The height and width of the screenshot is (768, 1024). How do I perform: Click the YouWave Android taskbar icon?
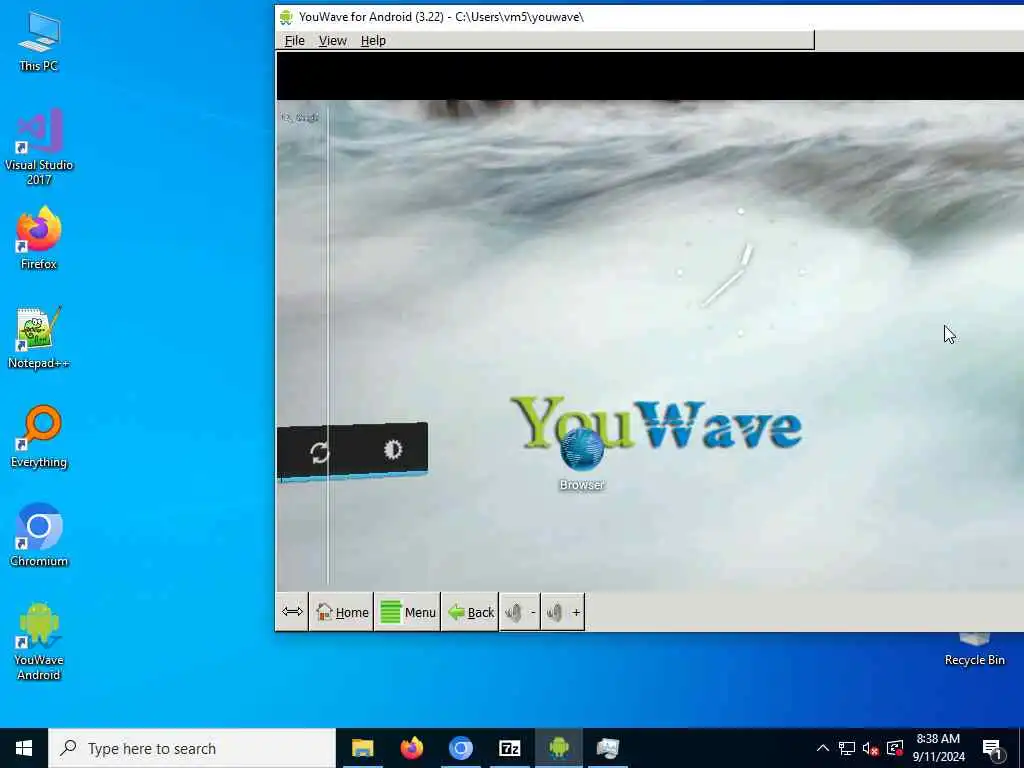(558, 748)
